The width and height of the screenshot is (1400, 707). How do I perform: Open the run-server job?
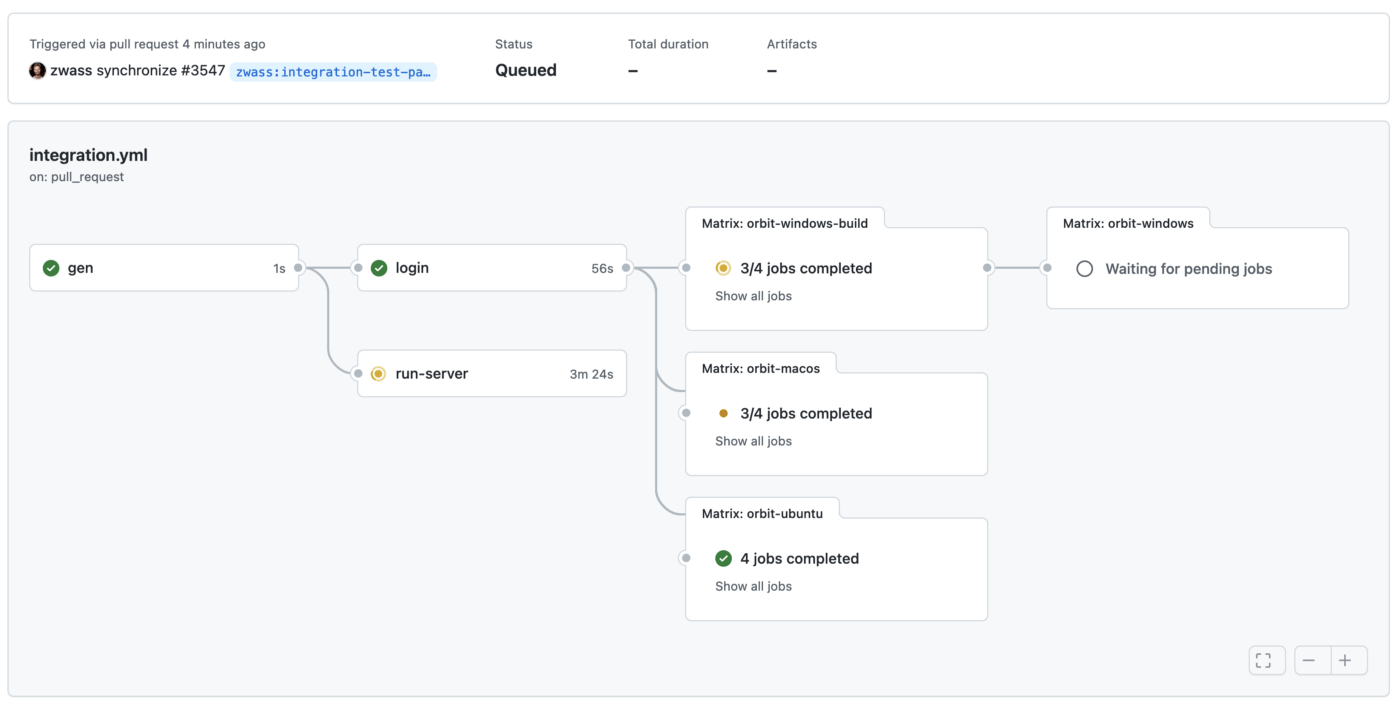[x=492, y=374]
